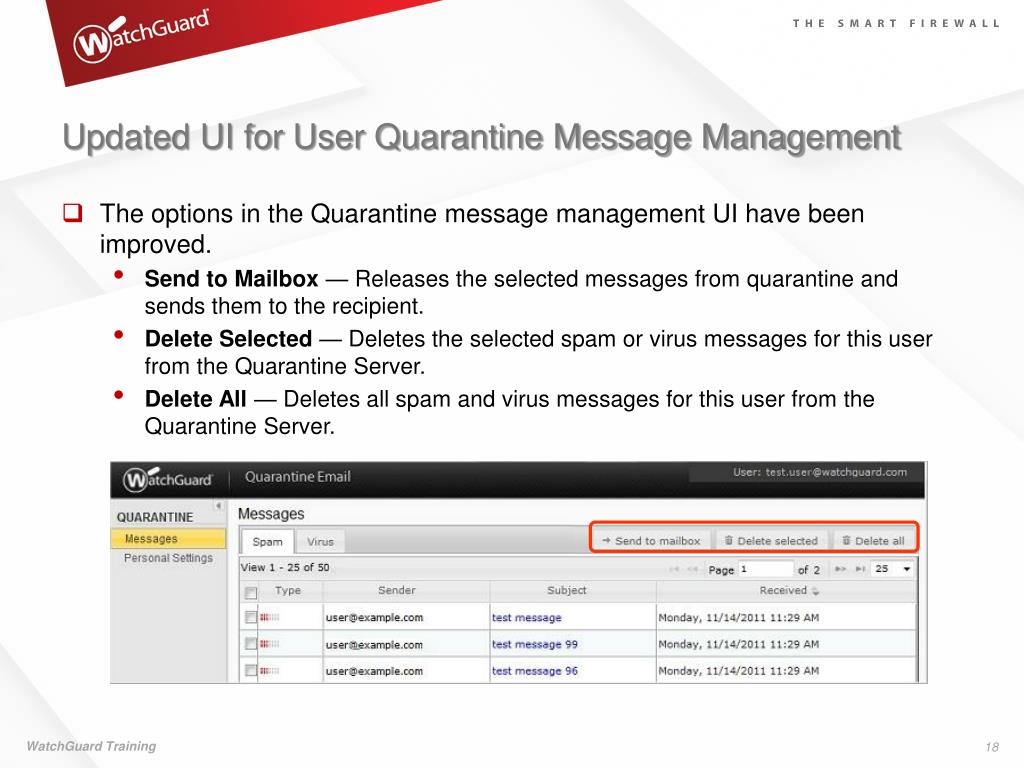Switch to the Spam tab
Screen dimensions: 1024x768
tap(268, 542)
